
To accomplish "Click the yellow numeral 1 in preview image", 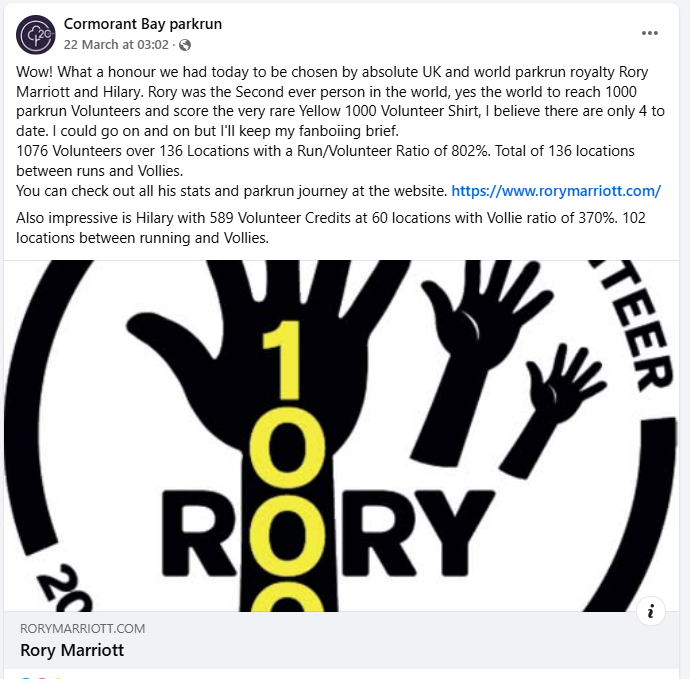I will tap(284, 360).
